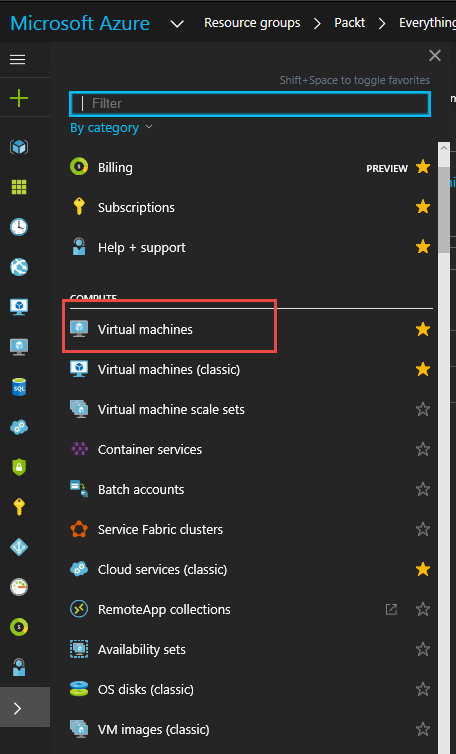This screenshot has width=456, height=754.
Task: Expand the By category dropdown
Action: 111,127
